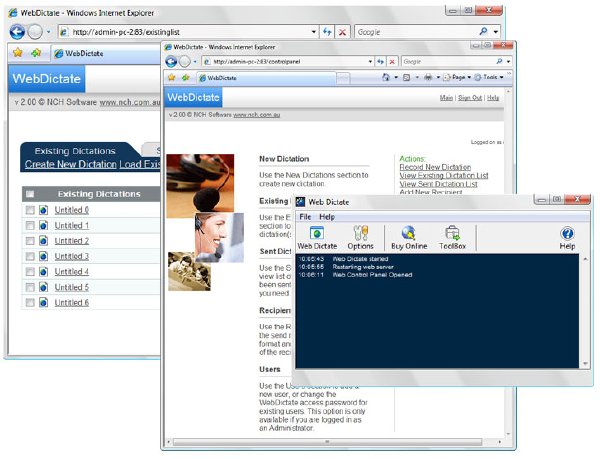Open the Tools dropdown menu
600x459 pixels.
click(489, 77)
